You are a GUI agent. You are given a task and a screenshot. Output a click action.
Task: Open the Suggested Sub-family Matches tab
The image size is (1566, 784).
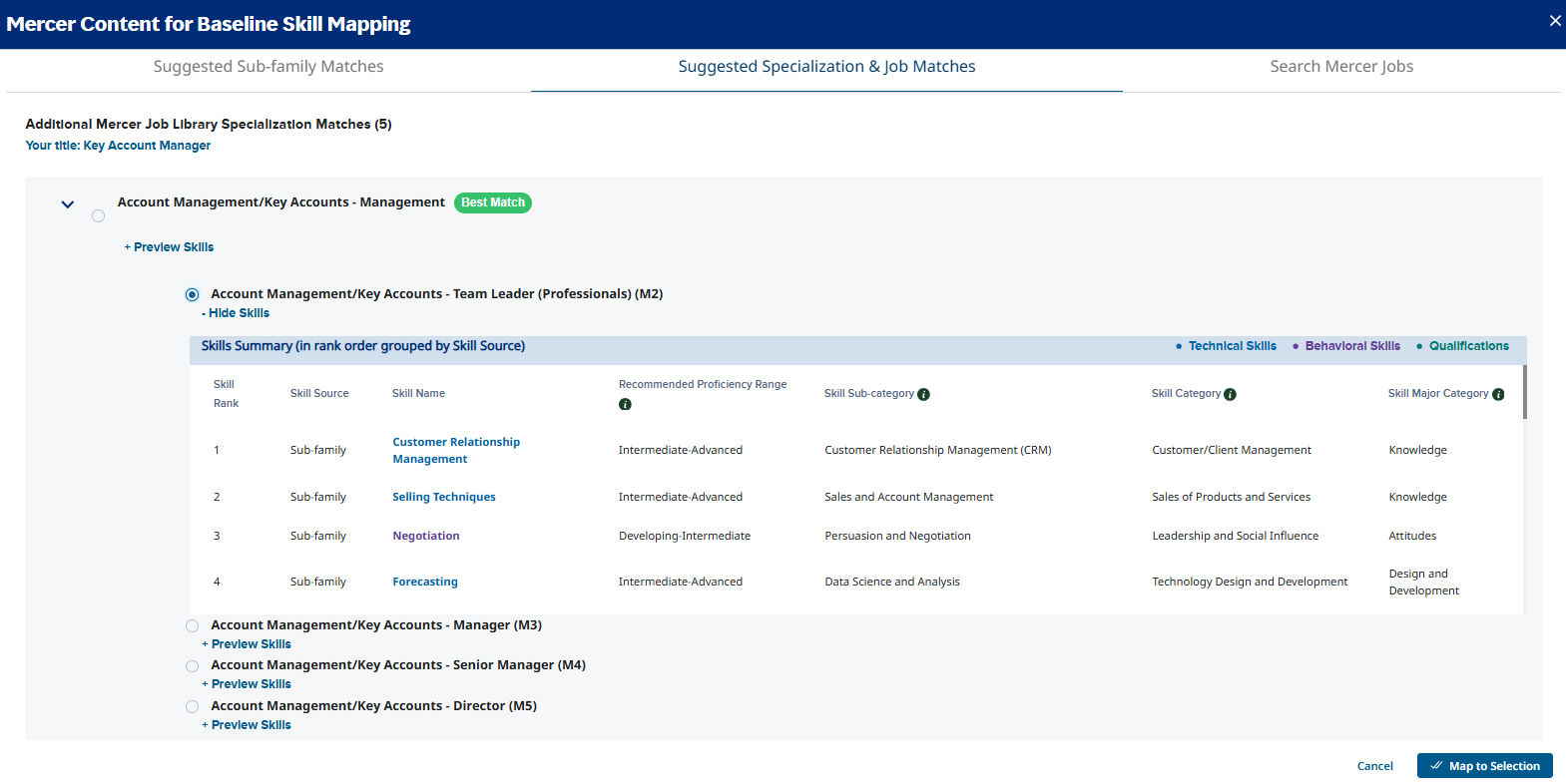tap(268, 67)
